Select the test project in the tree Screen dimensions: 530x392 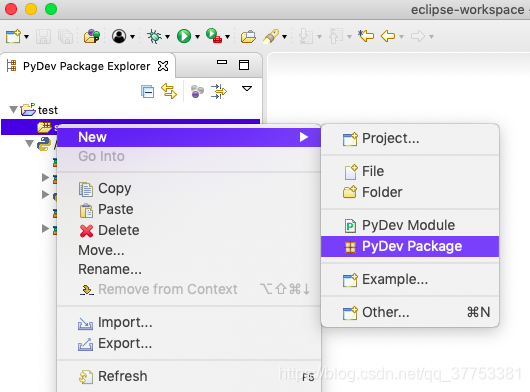point(48,110)
